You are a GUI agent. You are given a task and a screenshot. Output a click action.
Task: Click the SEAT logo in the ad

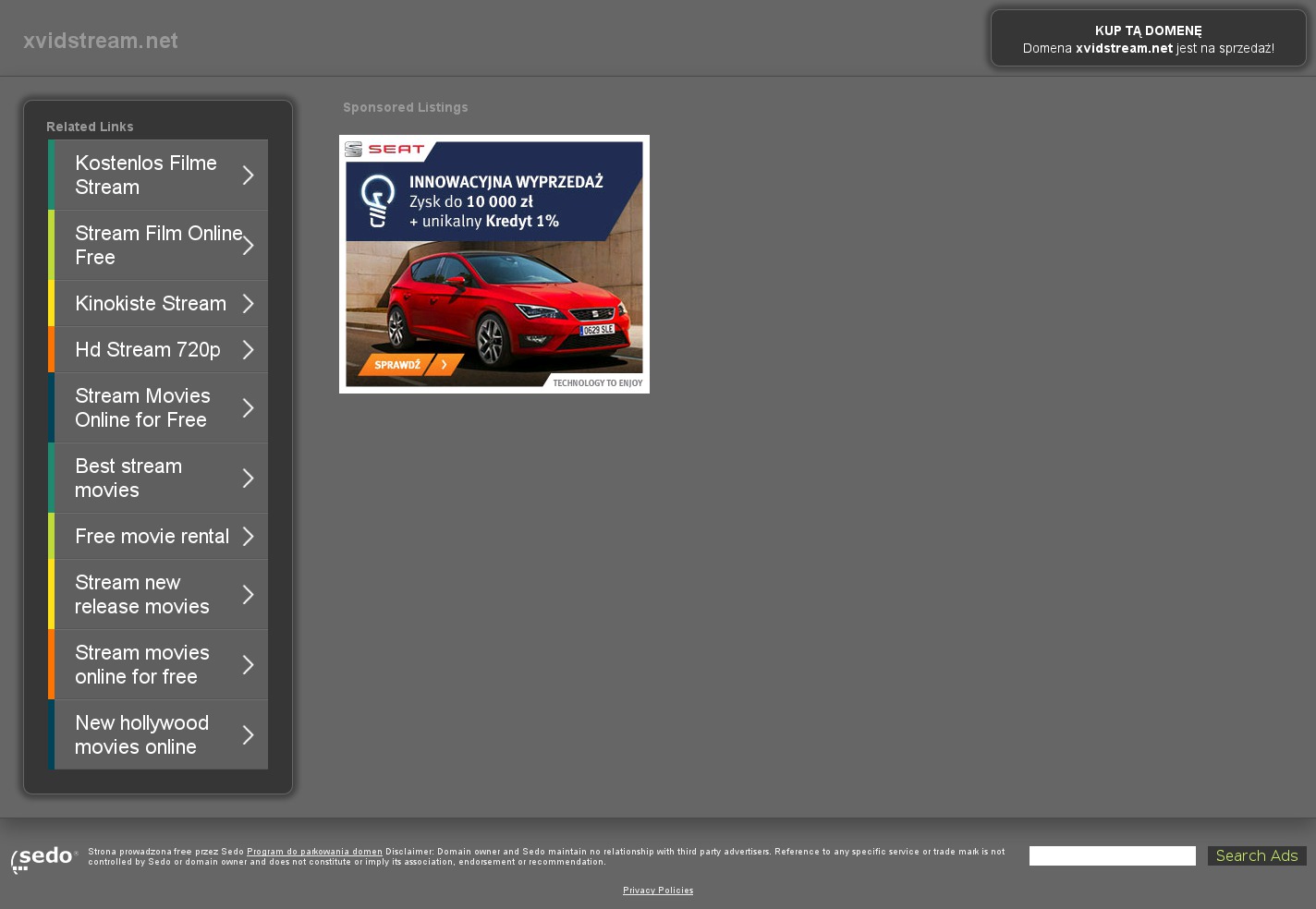[x=384, y=150]
